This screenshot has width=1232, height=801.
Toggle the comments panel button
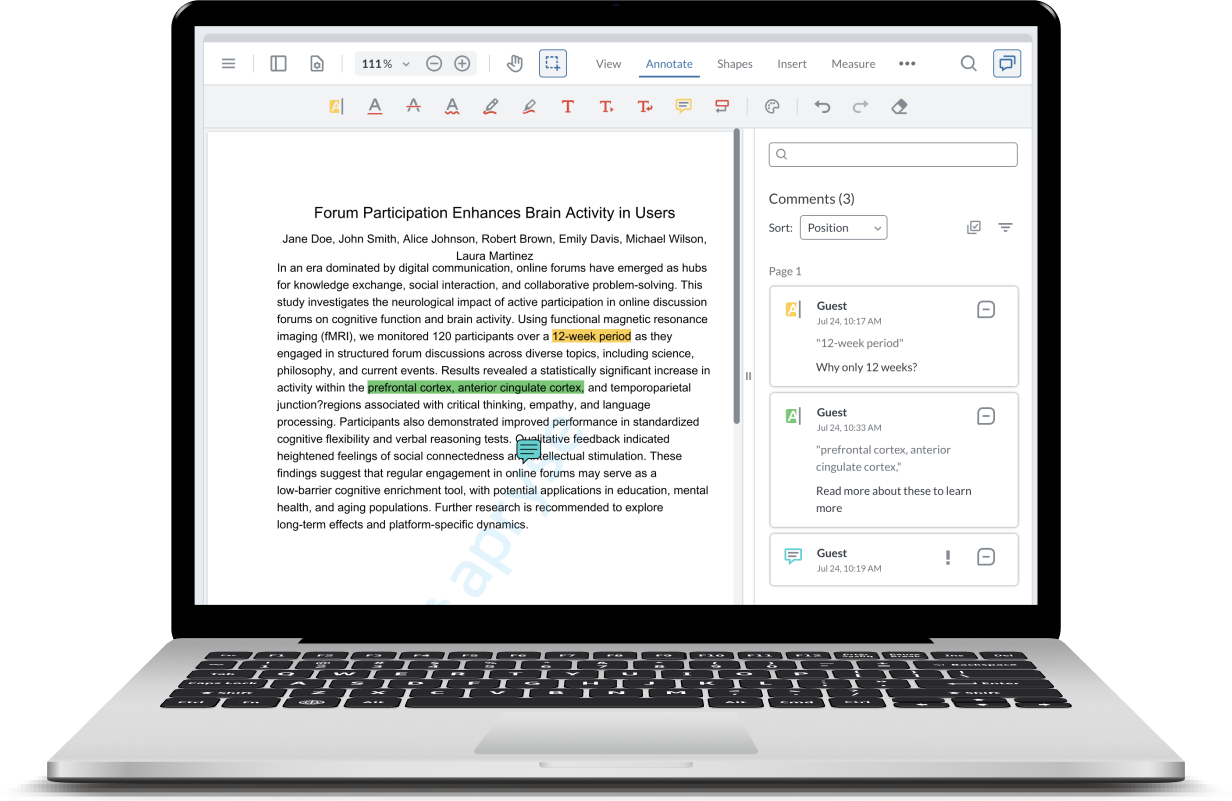coord(1007,63)
